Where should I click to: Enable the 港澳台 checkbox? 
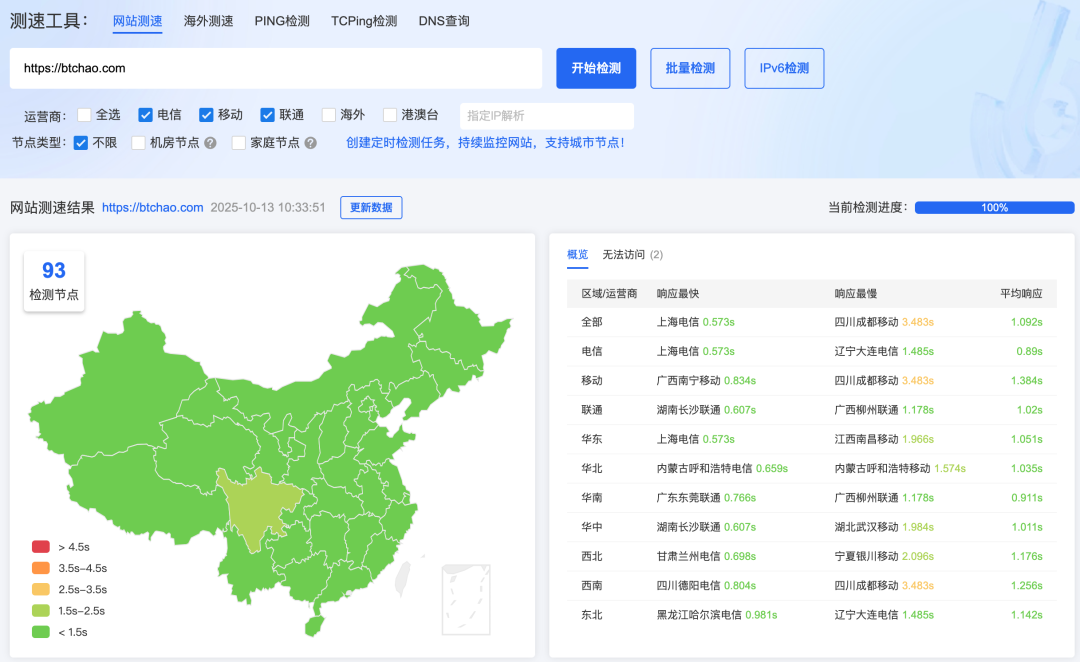click(x=390, y=115)
